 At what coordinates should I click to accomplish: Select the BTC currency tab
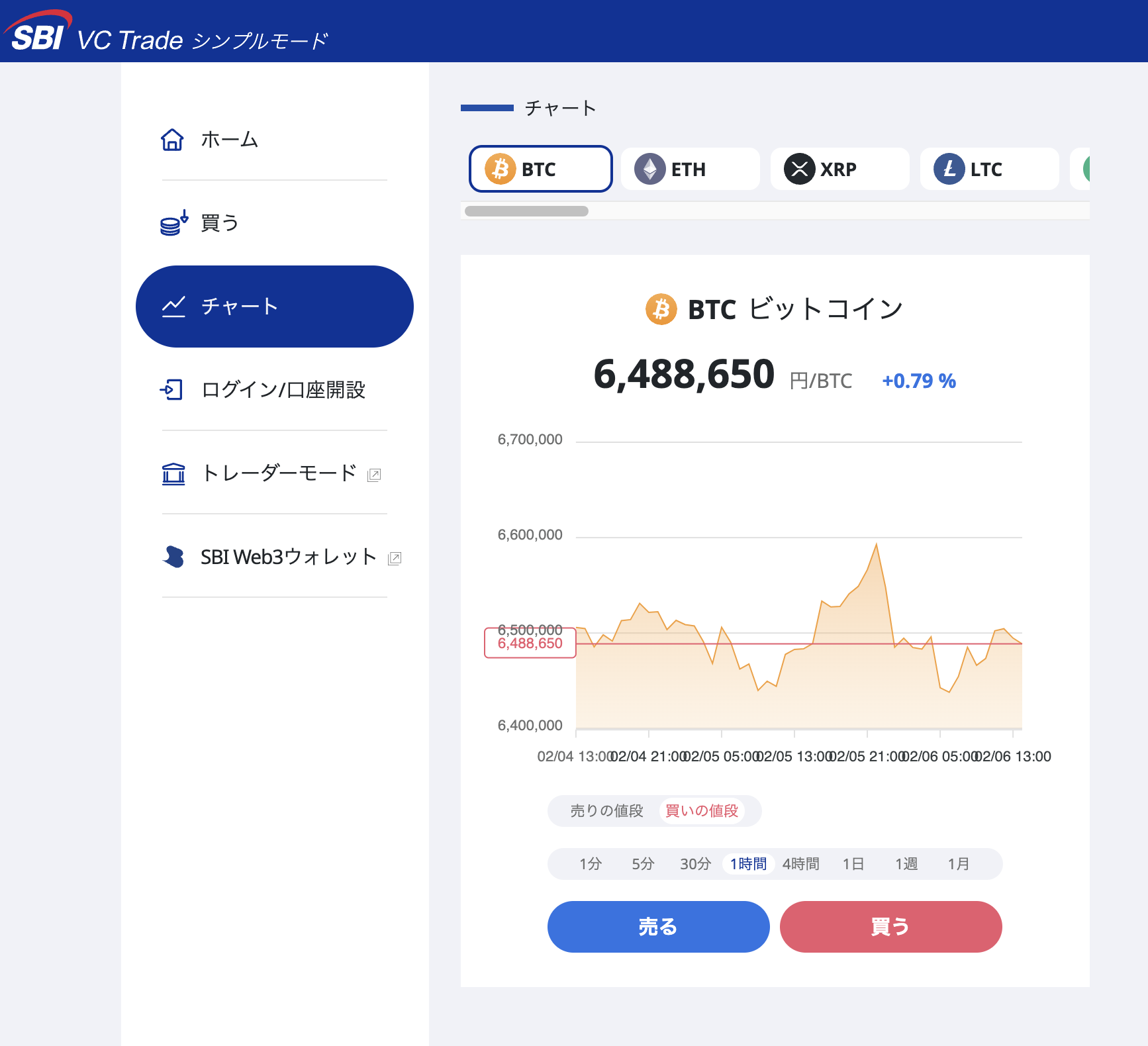pos(541,169)
